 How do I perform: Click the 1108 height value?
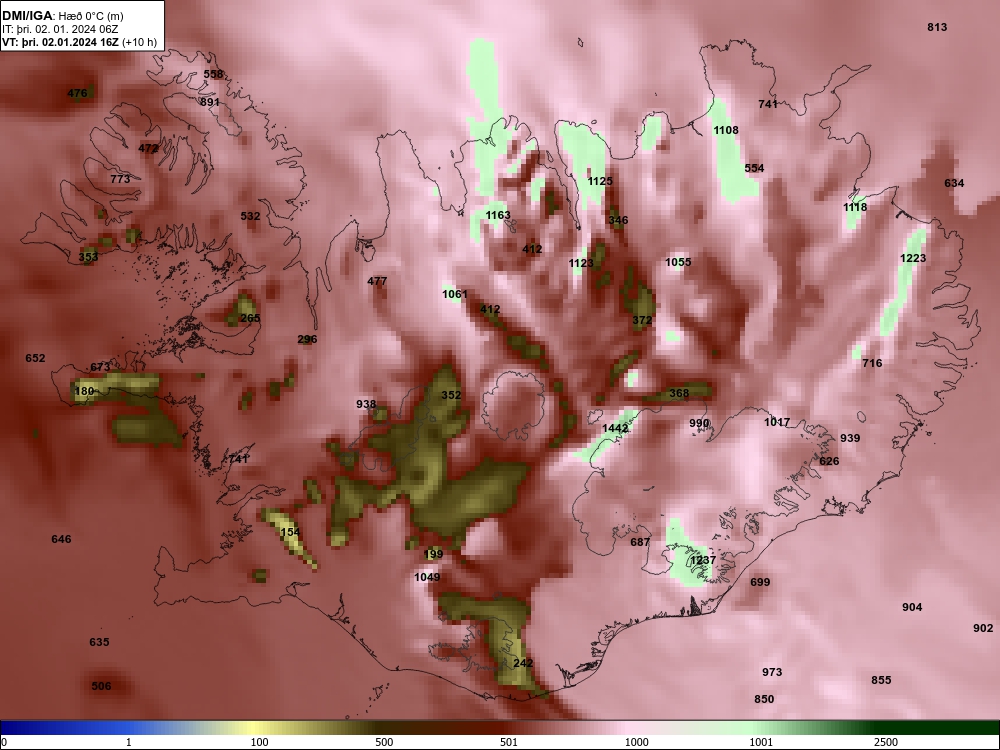coord(726,130)
